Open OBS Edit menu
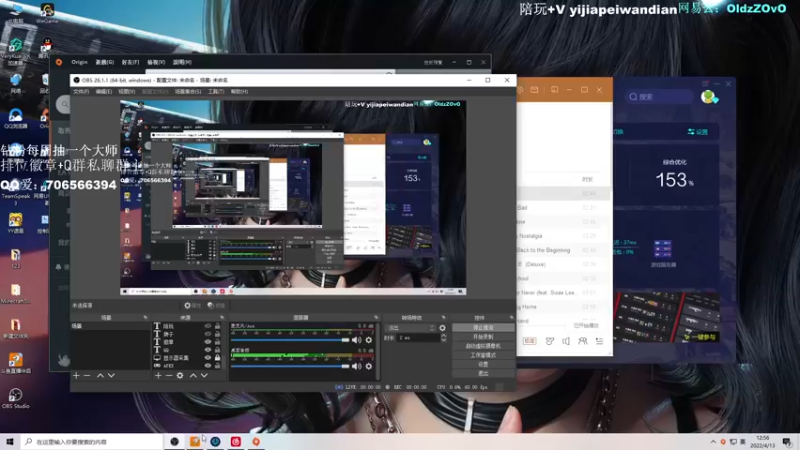The height and width of the screenshot is (450, 800). tap(104, 92)
